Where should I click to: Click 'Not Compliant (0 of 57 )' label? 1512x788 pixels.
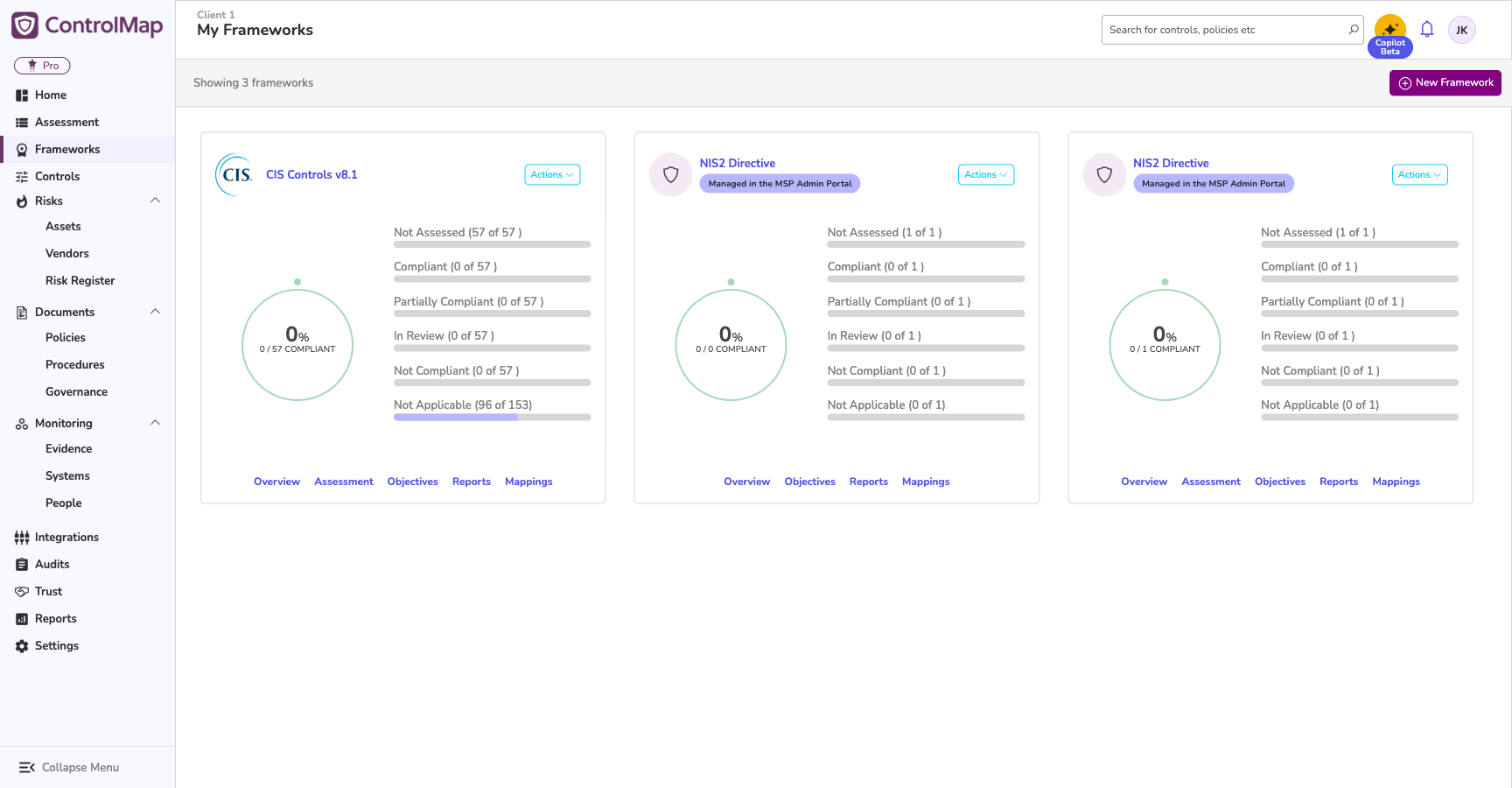point(457,371)
